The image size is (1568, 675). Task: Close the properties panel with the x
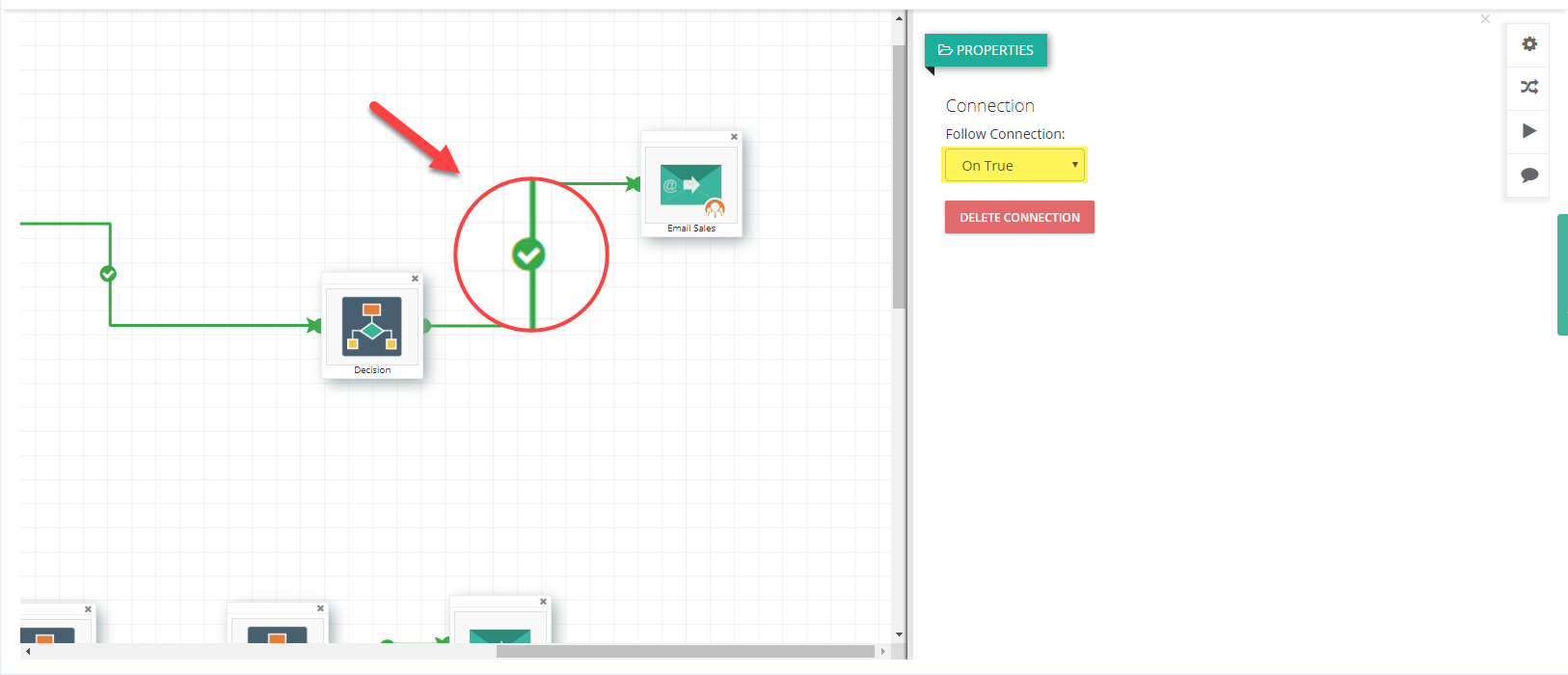tap(1485, 18)
